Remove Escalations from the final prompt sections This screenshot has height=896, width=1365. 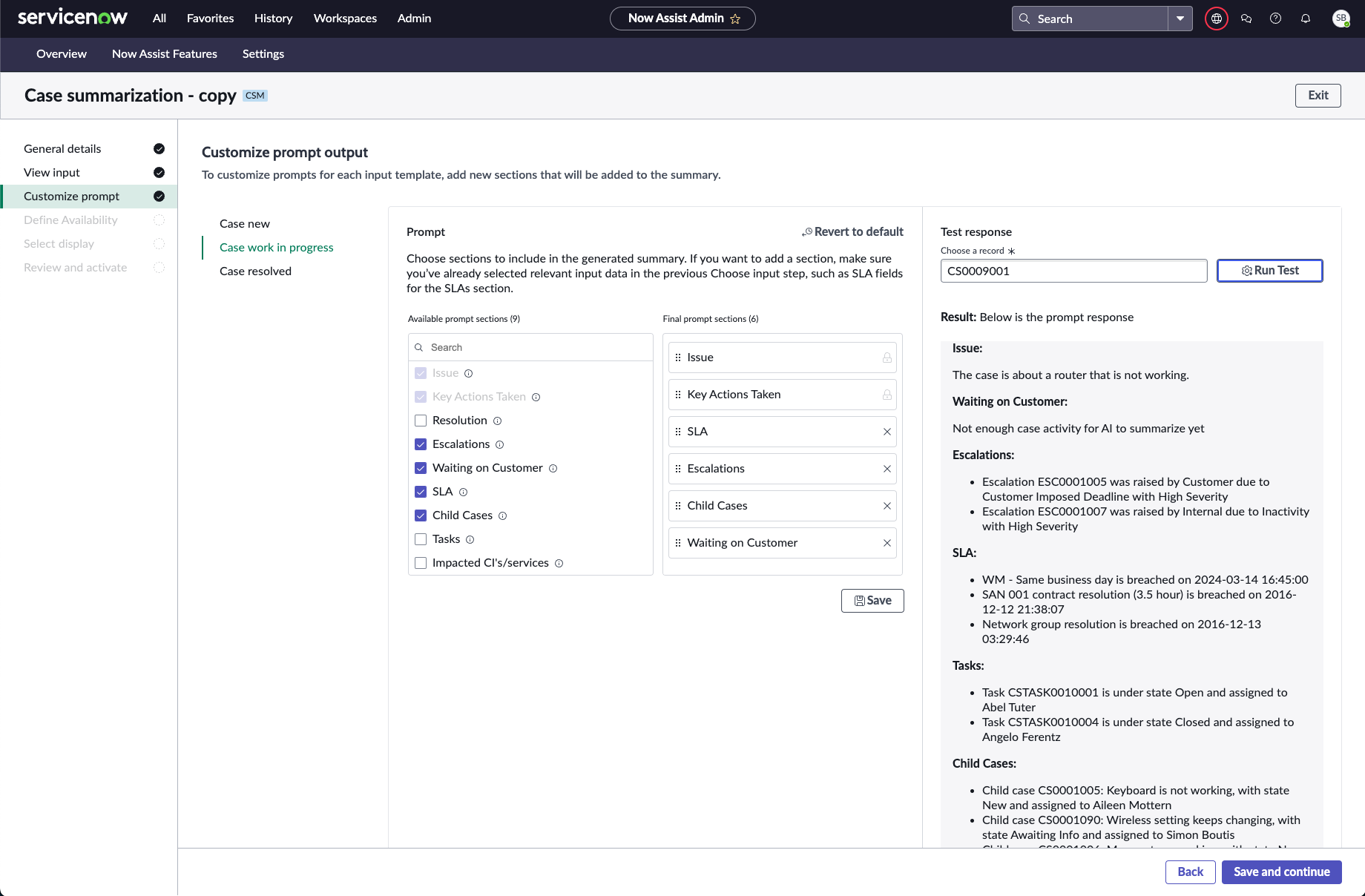click(x=887, y=469)
